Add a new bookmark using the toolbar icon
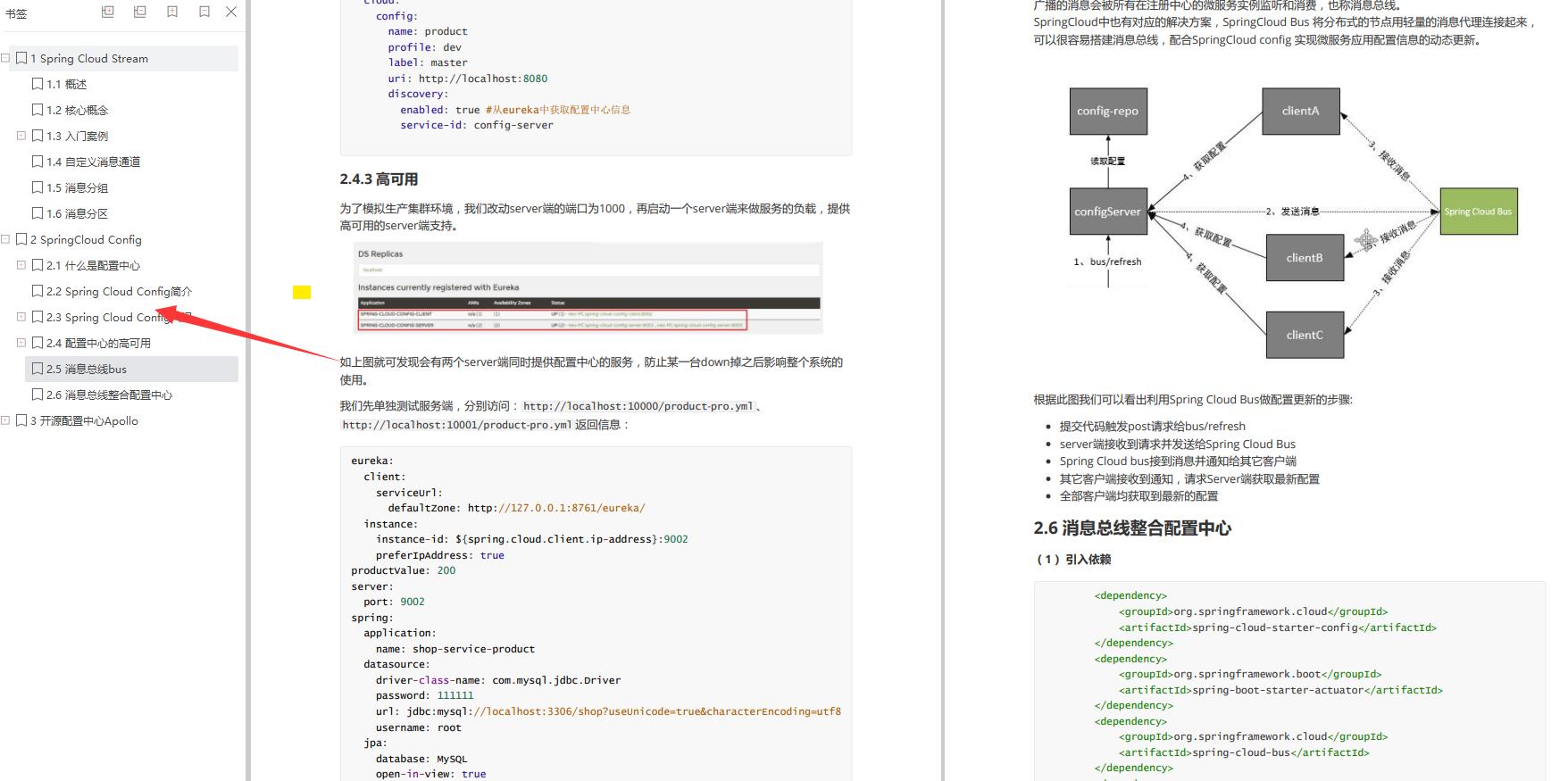1568x781 pixels. pos(172,12)
